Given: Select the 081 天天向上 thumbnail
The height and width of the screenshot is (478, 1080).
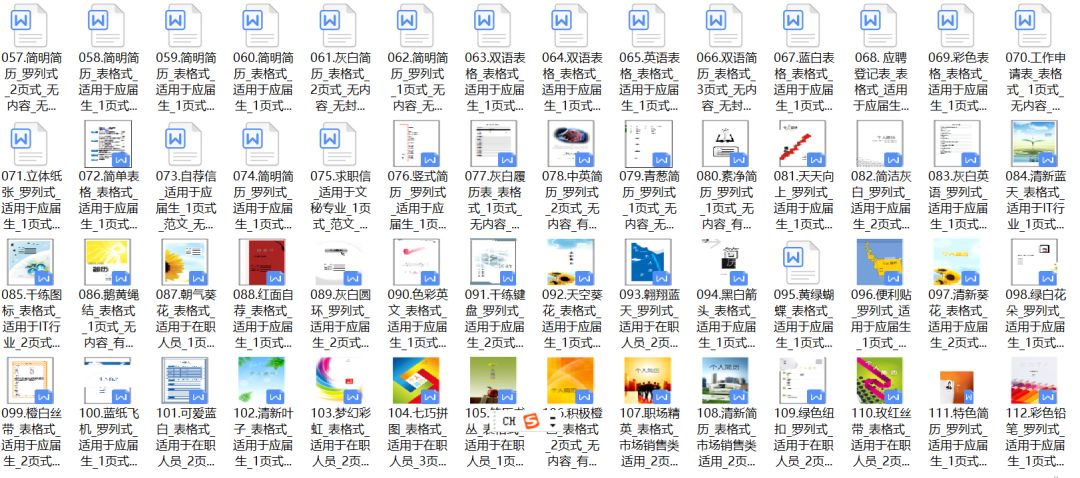Looking at the screenshot, I should tap(802, 144).
